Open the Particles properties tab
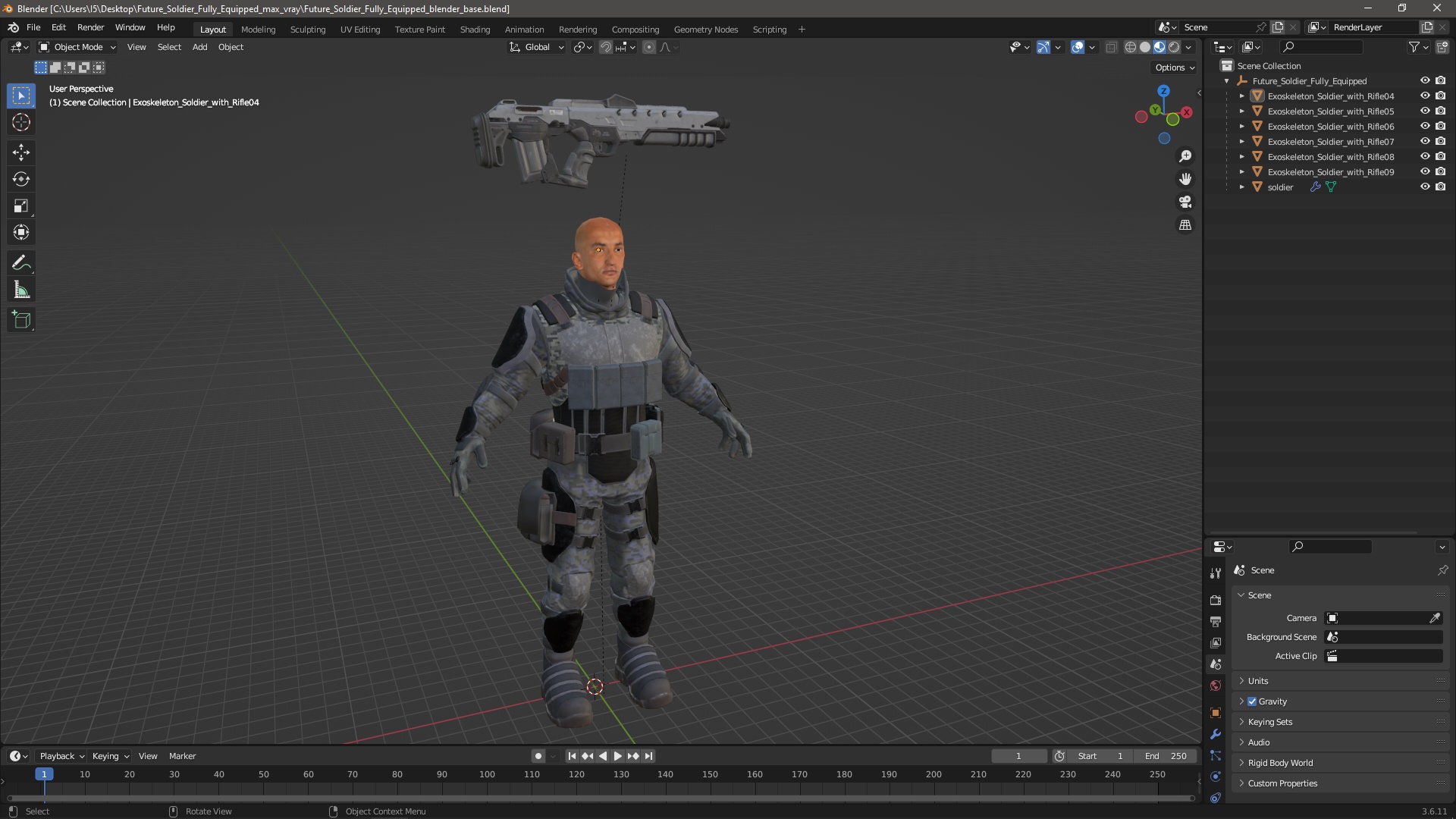The image size is (1456, 819). pyautogui.click(x=1216, y=755)
